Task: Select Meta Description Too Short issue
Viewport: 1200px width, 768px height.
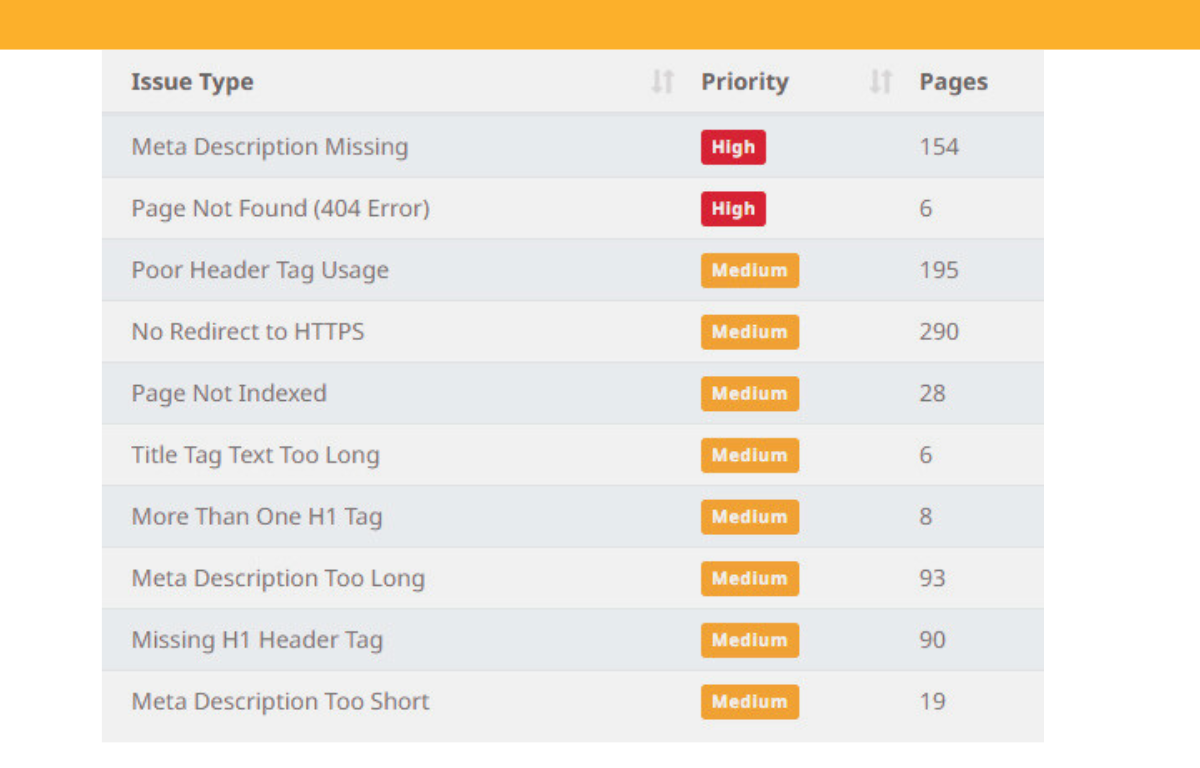Action: coord(280,702)
